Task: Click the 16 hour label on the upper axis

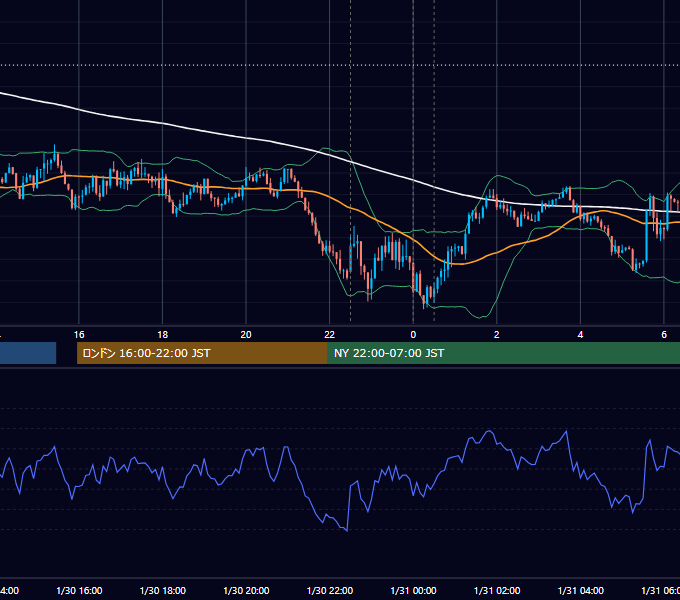Action: point(79,335)
